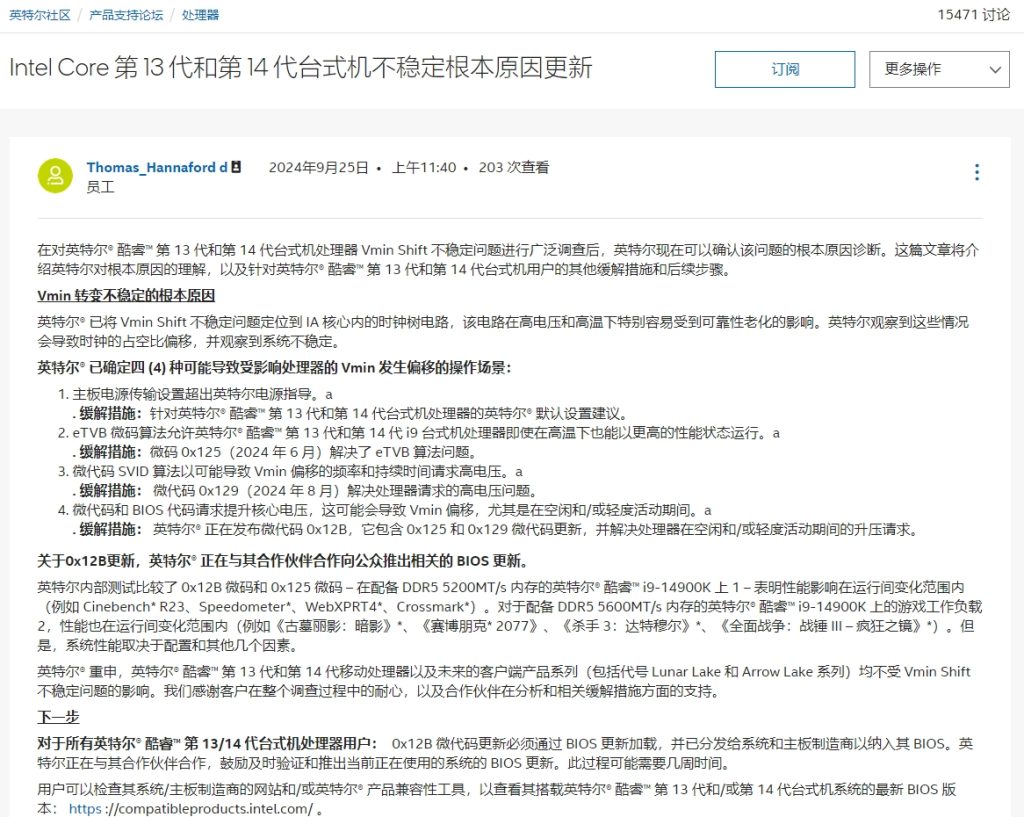
Task: Open Thomas_Hannaford's avatar icon
Action: (56, 176)
